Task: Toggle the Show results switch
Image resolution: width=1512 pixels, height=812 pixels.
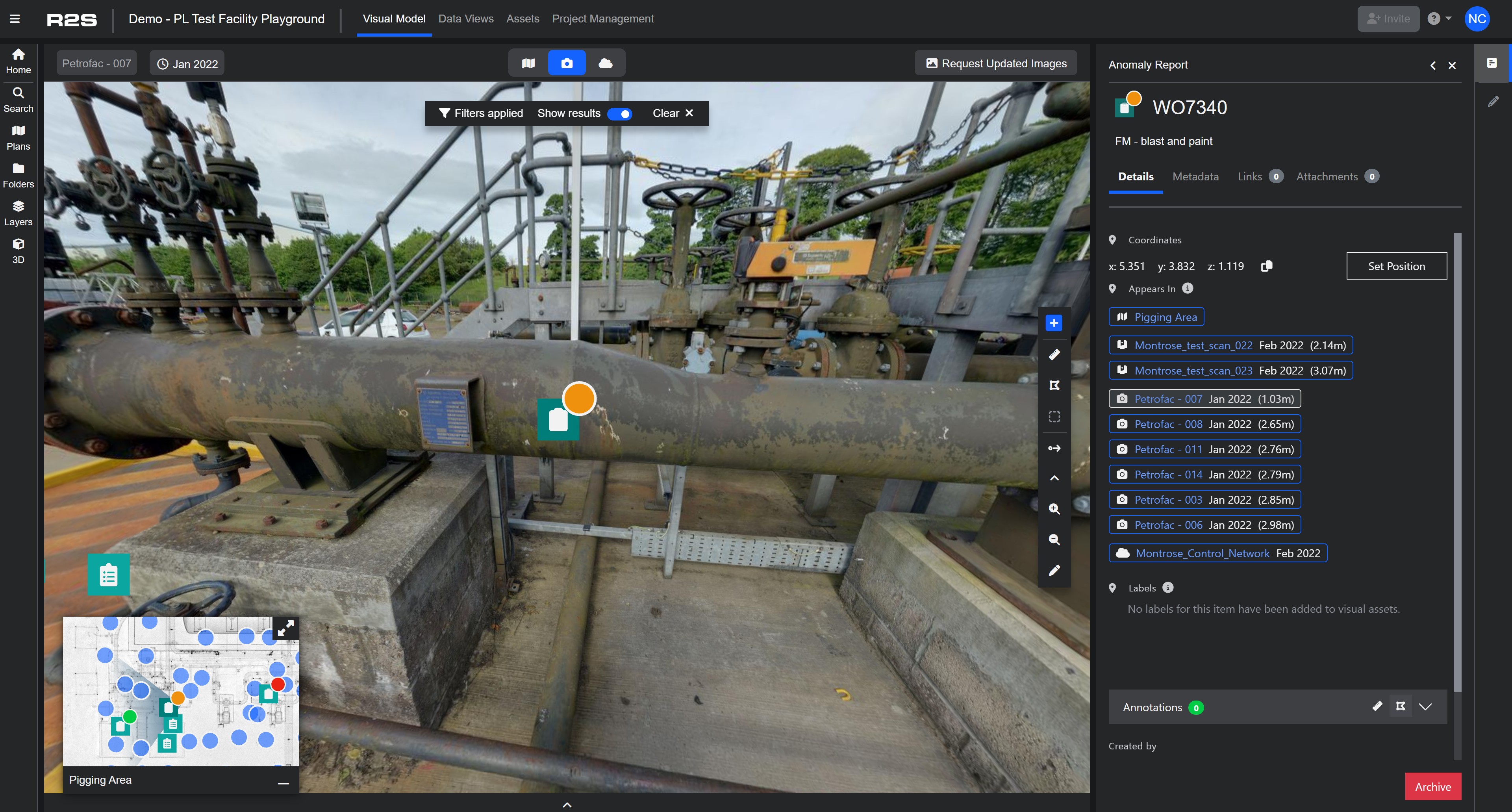Action: 620,114
